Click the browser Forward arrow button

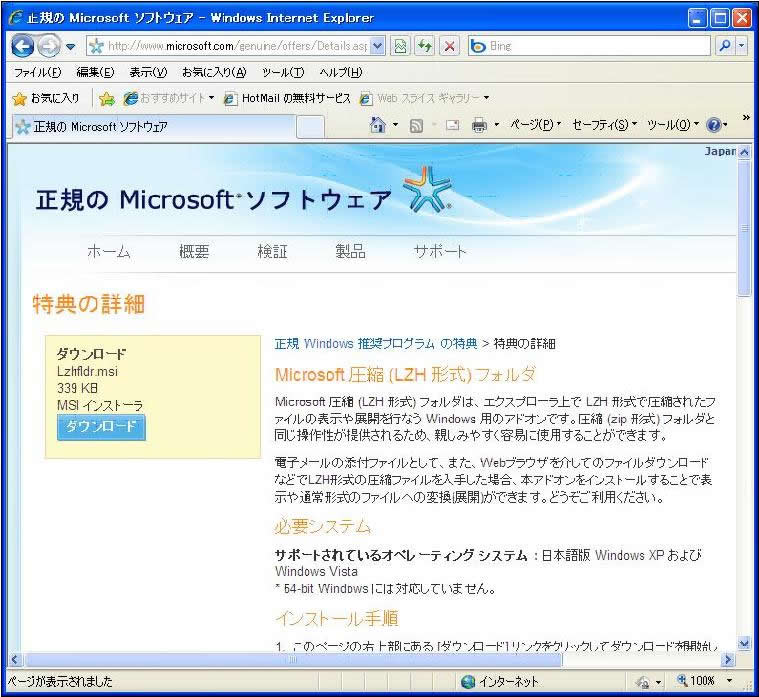49,46
